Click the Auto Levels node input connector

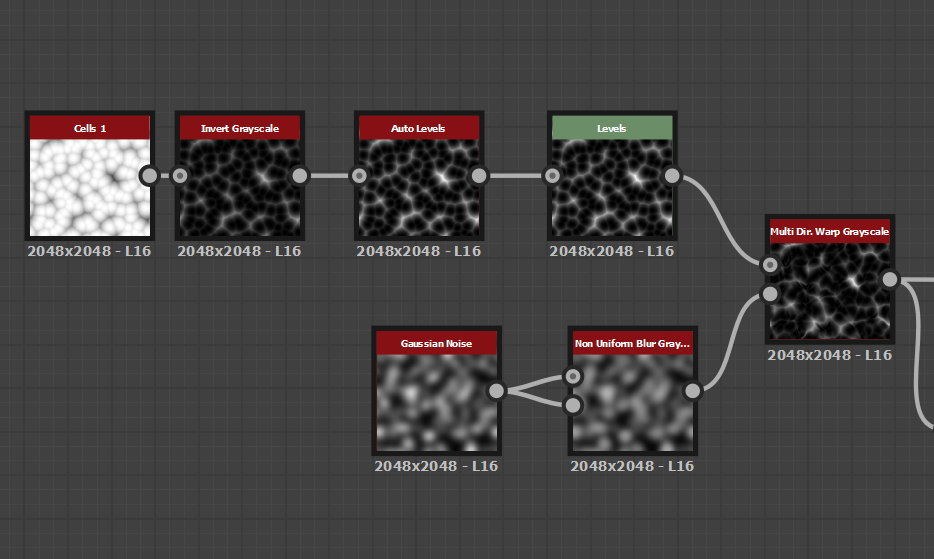[359, 176]
